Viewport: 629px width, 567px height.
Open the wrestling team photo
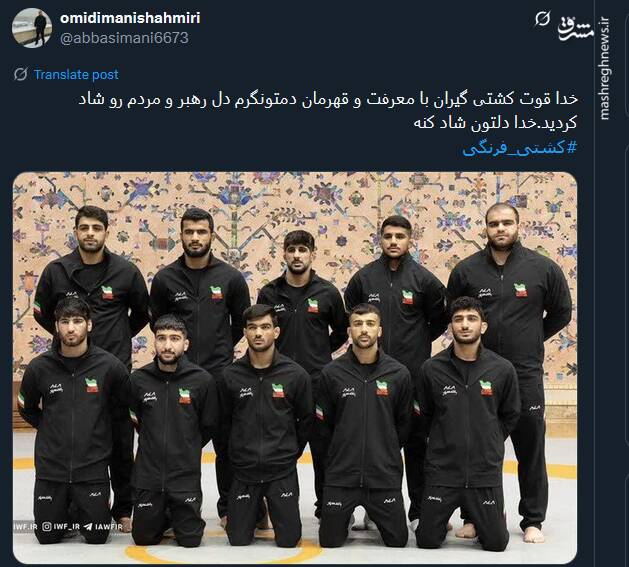[x=295, y=368]
